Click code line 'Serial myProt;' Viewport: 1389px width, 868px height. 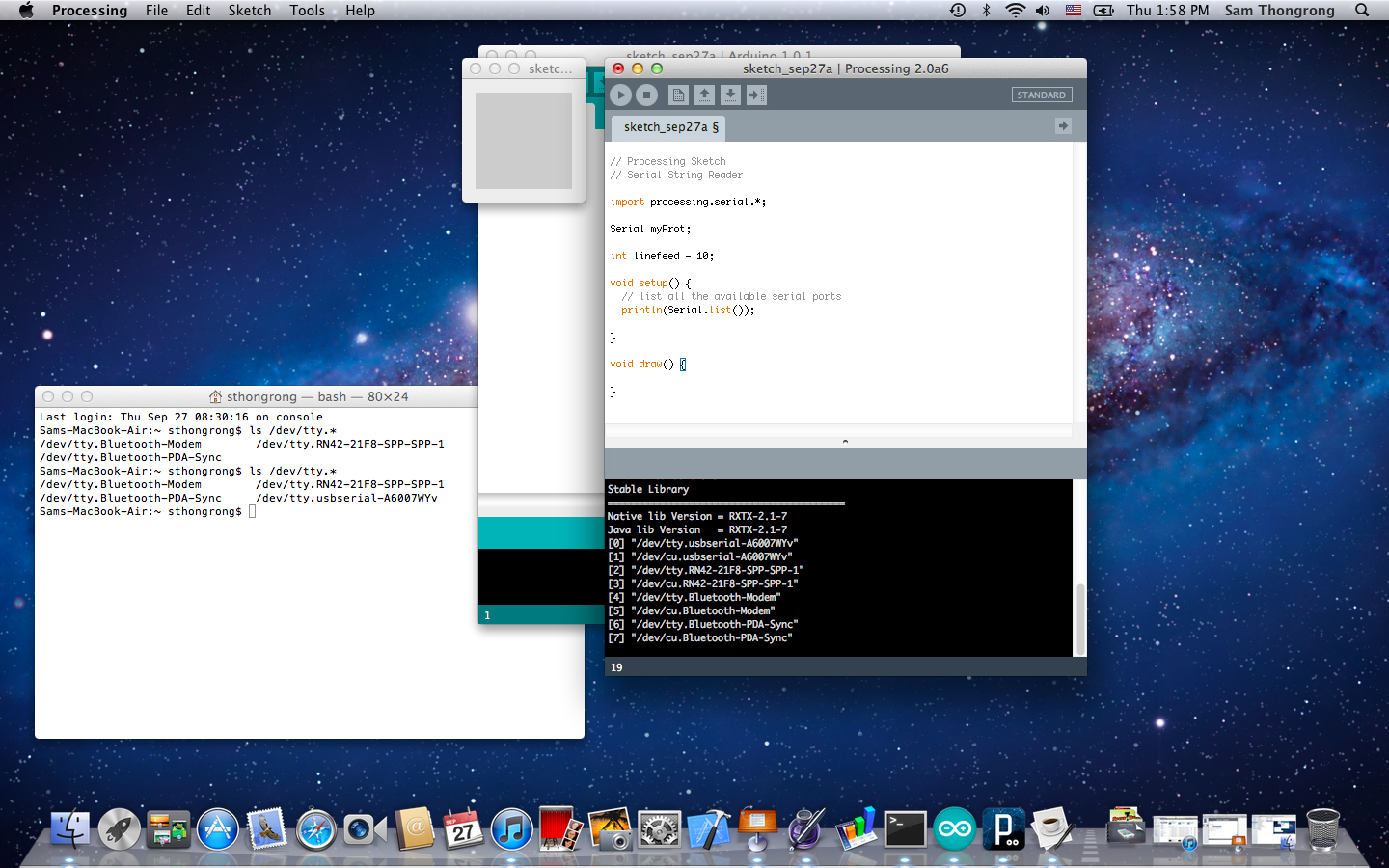coord(650,229)
